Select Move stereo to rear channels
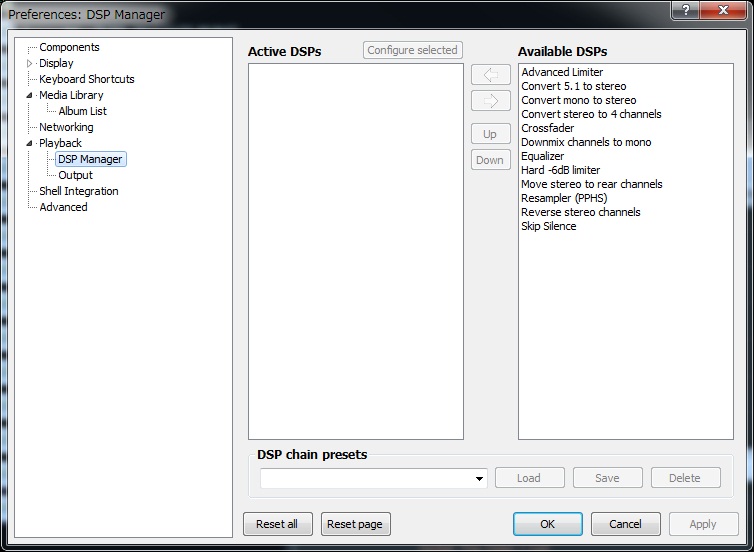Screen dimensions: 754x552 [591, 184]
